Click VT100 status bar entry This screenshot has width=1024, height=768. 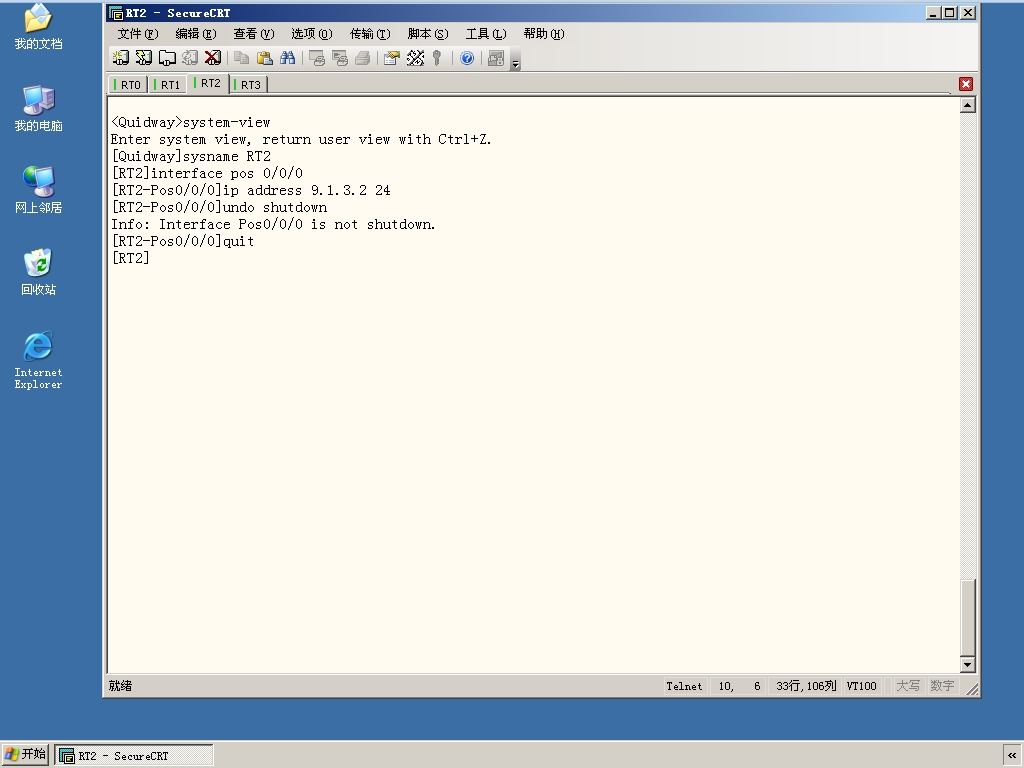[x=861, y=686]
